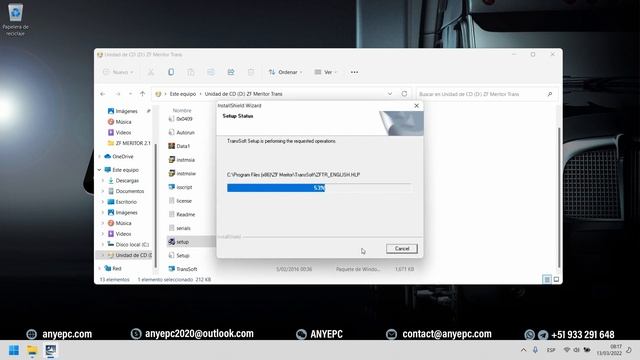Open recent locations chevron next to forward arrow

tap(130, 94)
